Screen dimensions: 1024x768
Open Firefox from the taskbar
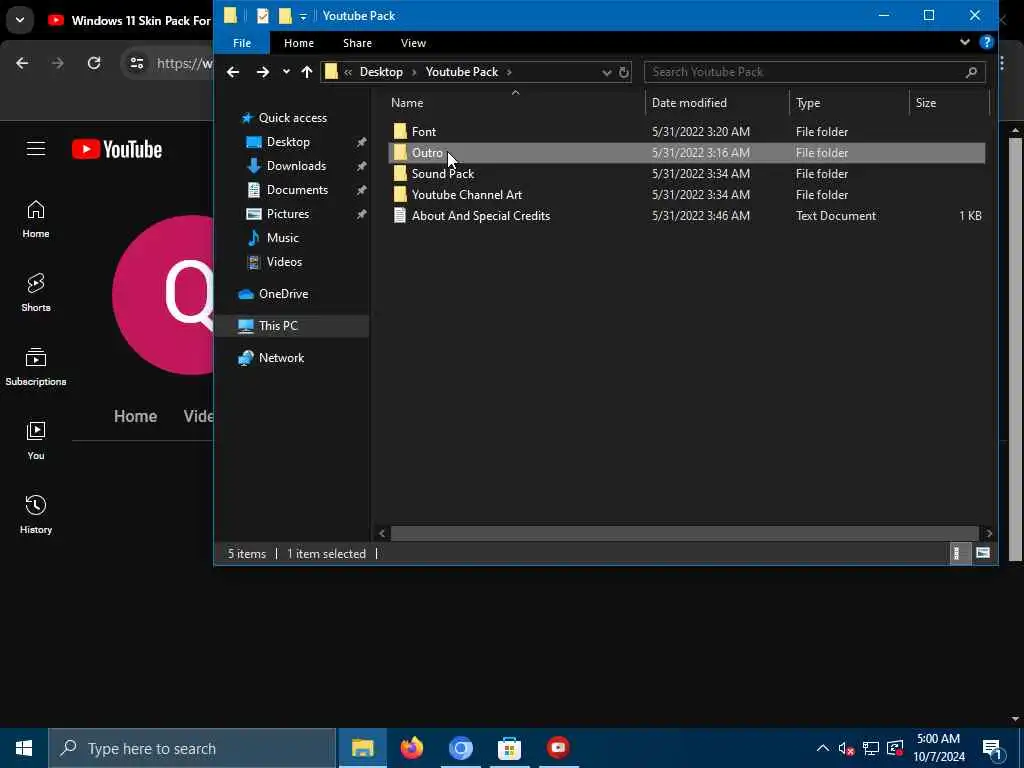point(411,748)
